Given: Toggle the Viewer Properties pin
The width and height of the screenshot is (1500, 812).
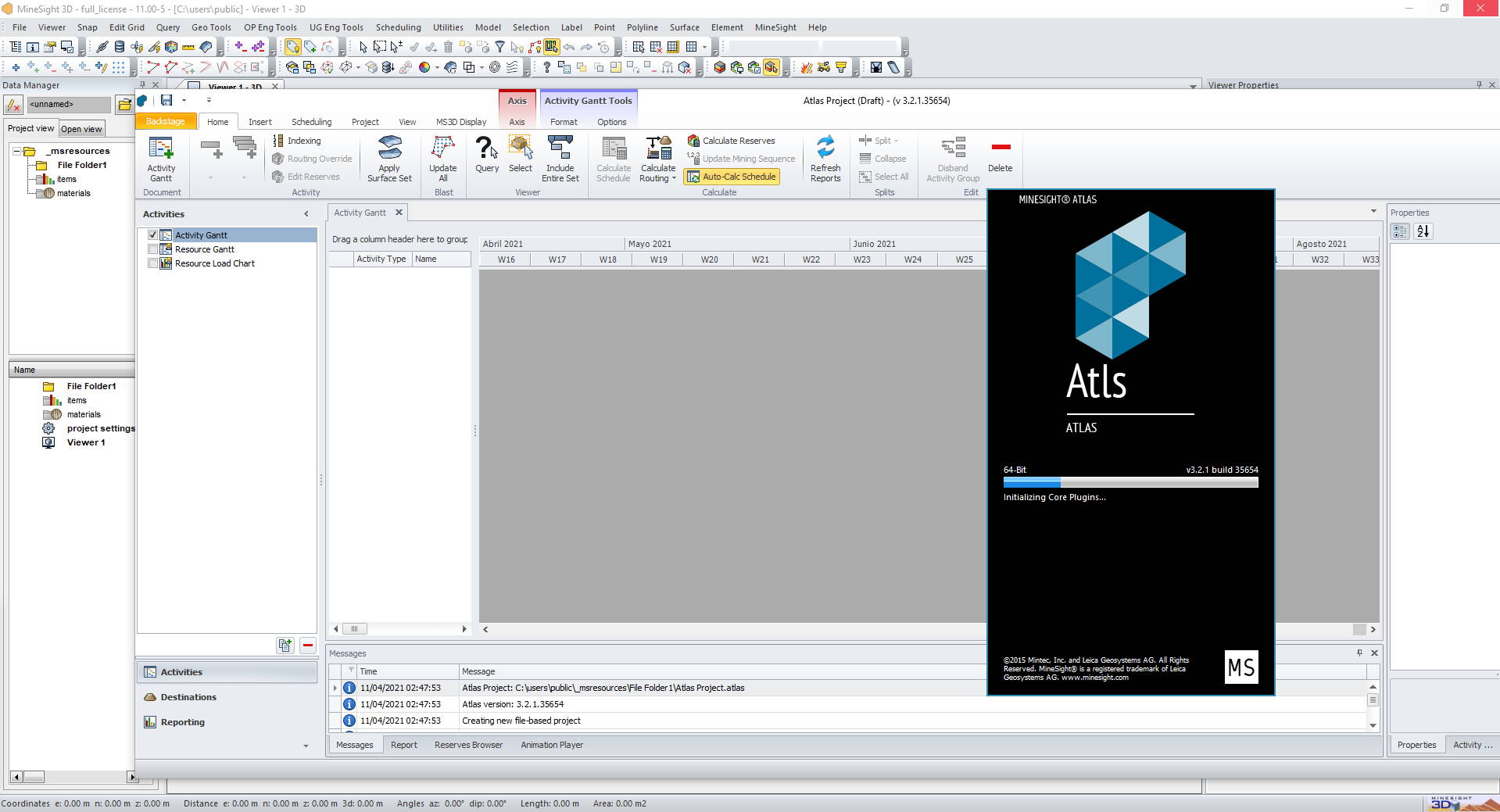Looking at the screenshot, I should coord(1479,84).
